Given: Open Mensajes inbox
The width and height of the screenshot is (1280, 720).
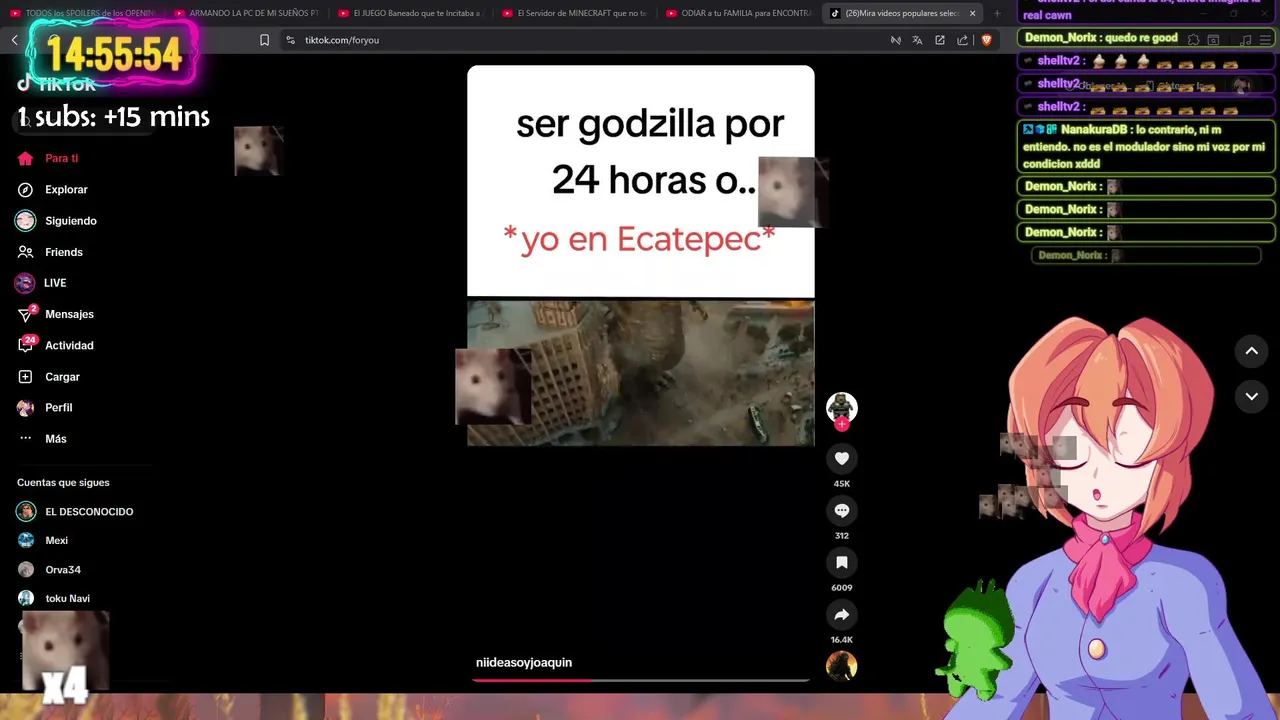Looking at the screenshot, I should (x=56, y=314).
